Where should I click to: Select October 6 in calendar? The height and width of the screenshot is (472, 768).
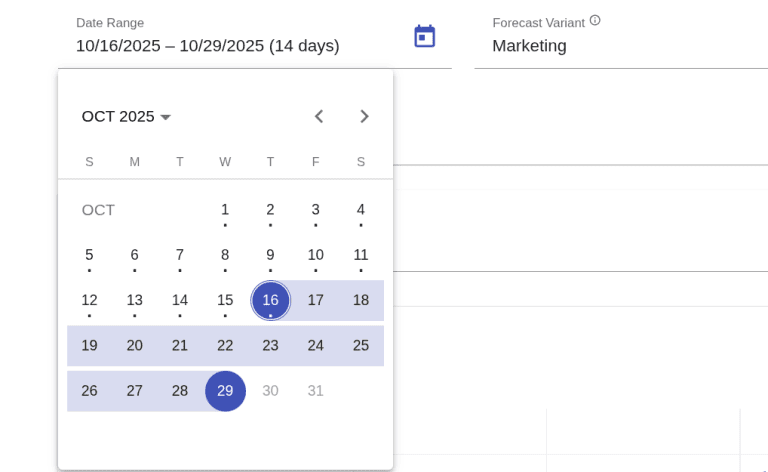[x=135, y=255]
